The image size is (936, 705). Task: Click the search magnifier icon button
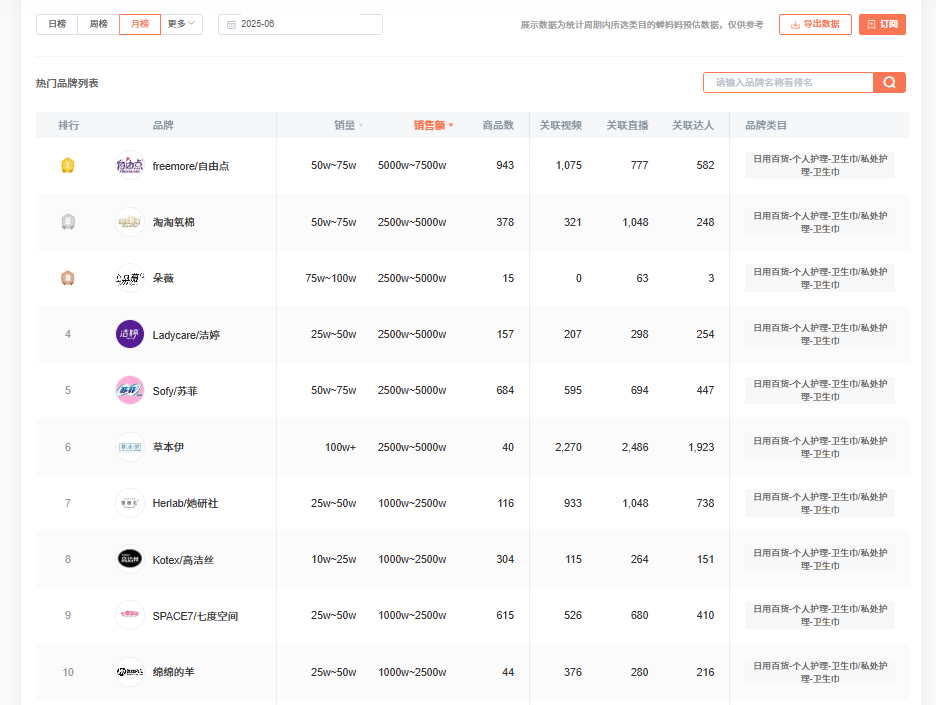(x=889, y=83)
